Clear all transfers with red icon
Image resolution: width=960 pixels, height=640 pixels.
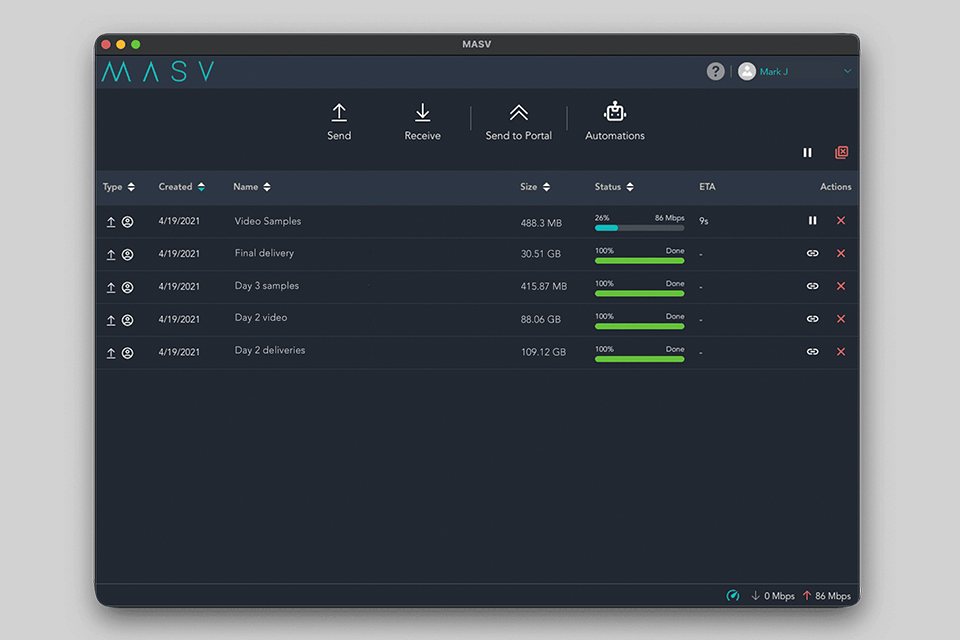pyautogui.click(x=841, y=153)
